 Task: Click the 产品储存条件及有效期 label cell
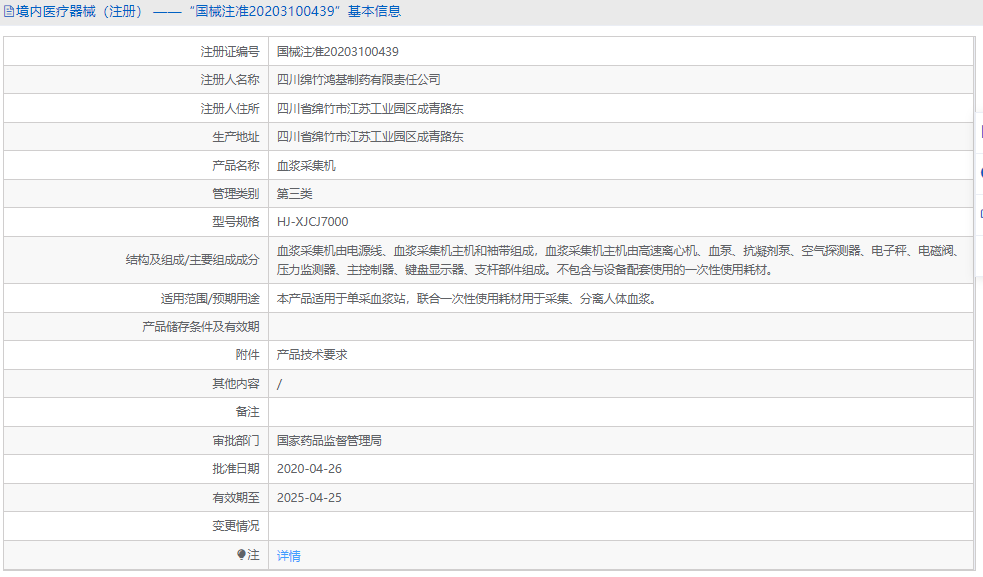[136, 327]
